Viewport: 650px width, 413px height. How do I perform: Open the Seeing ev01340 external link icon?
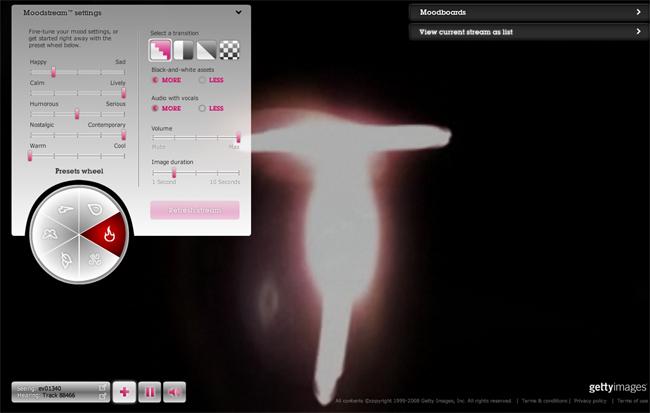pos(102,388)
